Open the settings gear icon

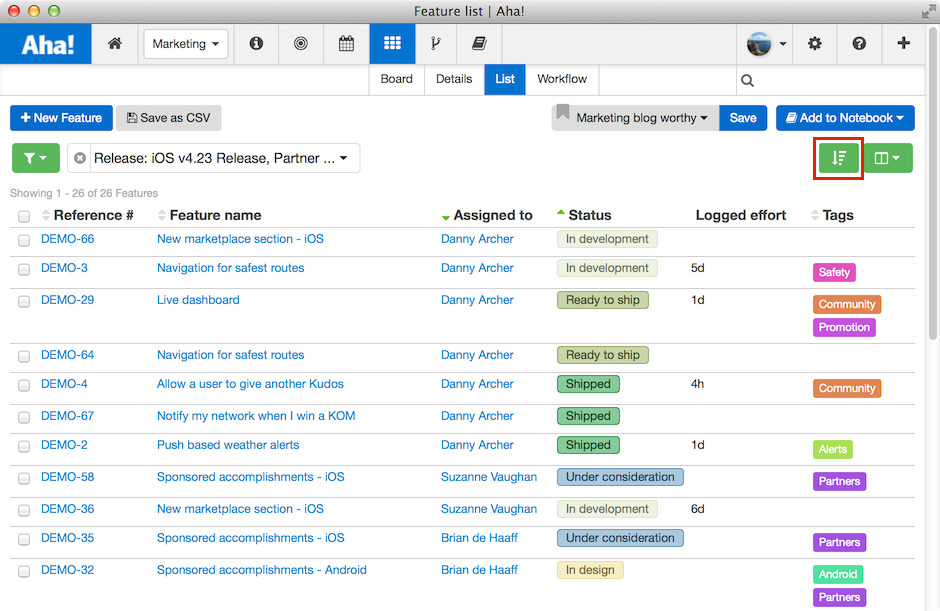coord(814,44)
